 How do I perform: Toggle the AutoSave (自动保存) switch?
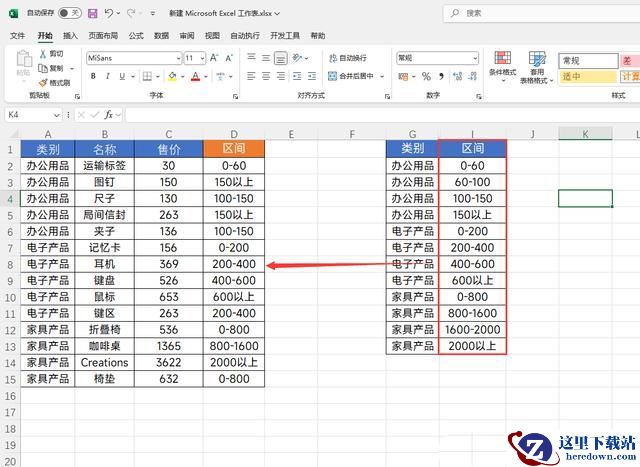[x=69, y=13]
